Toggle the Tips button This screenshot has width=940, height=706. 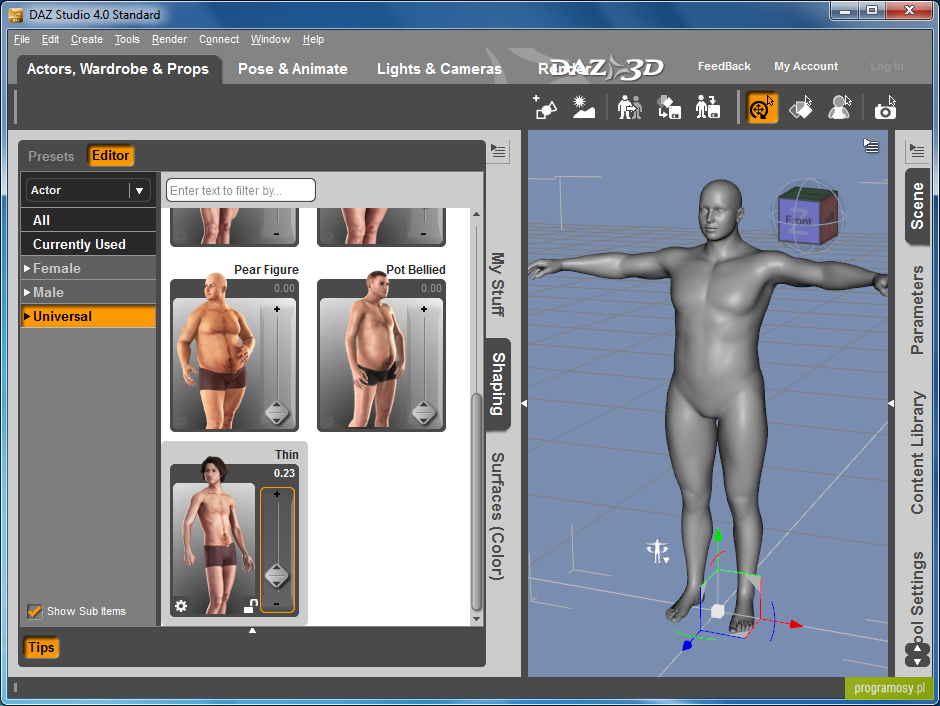[41, 647]
